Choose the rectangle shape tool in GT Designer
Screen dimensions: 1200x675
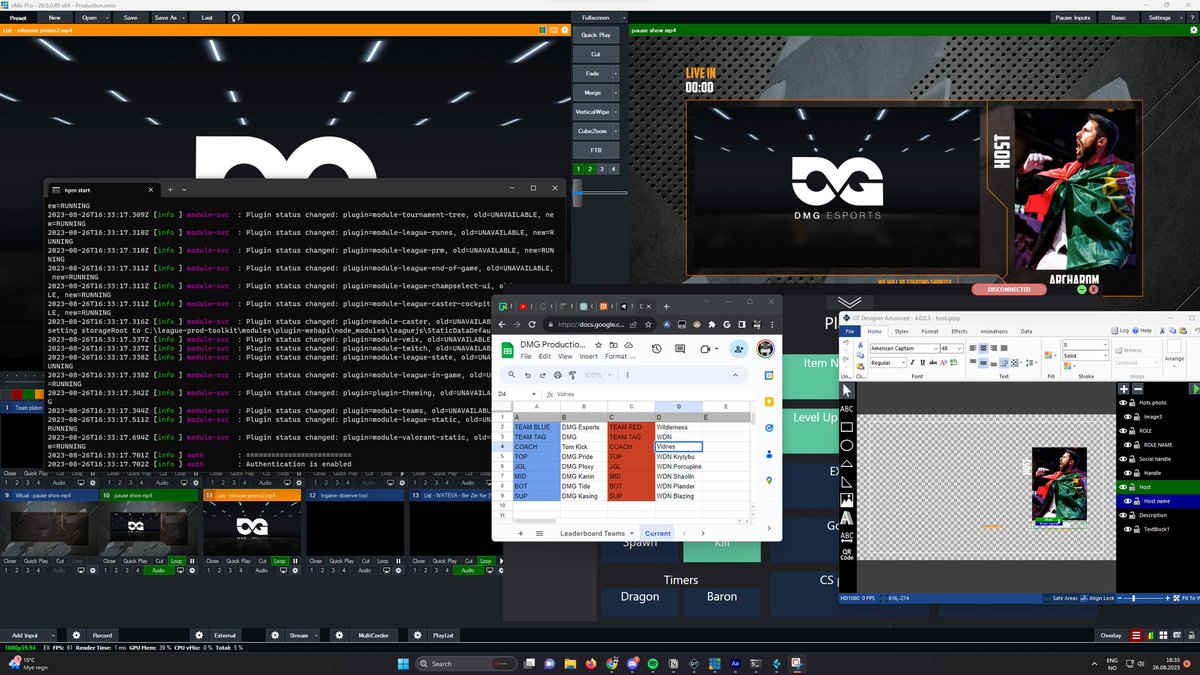[x=847, y=427]
